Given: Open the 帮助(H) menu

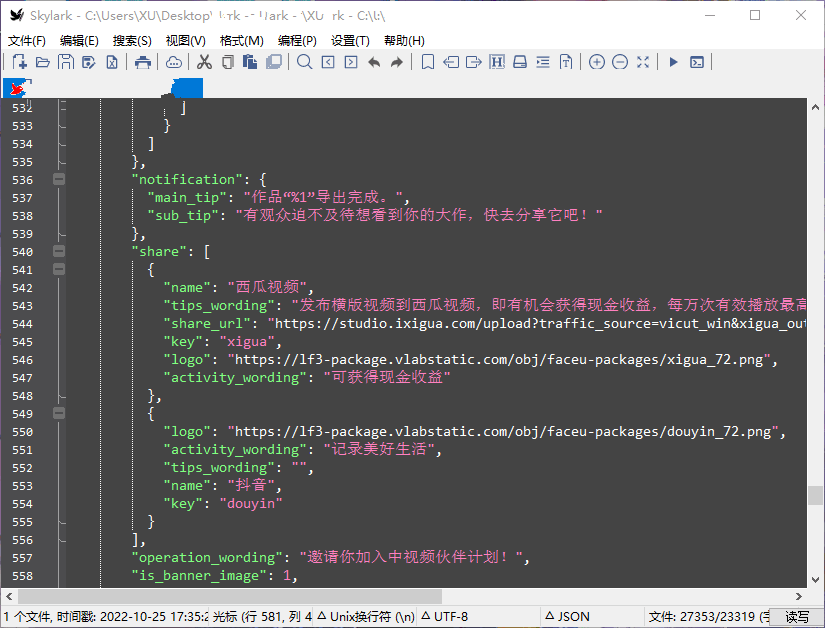Looking at the screenshot, I should pos(404,40).
